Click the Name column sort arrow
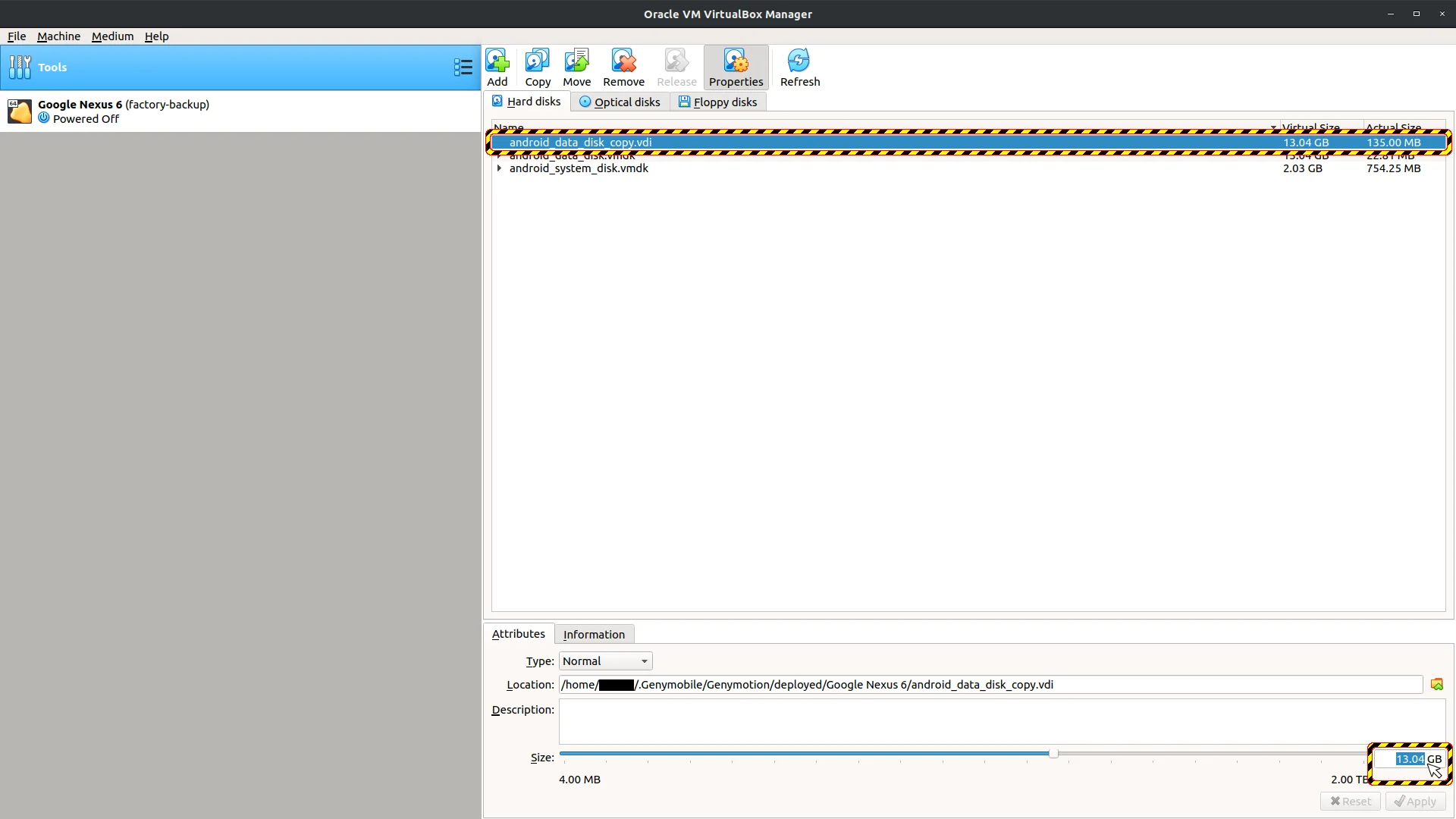The width and height of the screenshot is (1456, 819). (1272, 128)
